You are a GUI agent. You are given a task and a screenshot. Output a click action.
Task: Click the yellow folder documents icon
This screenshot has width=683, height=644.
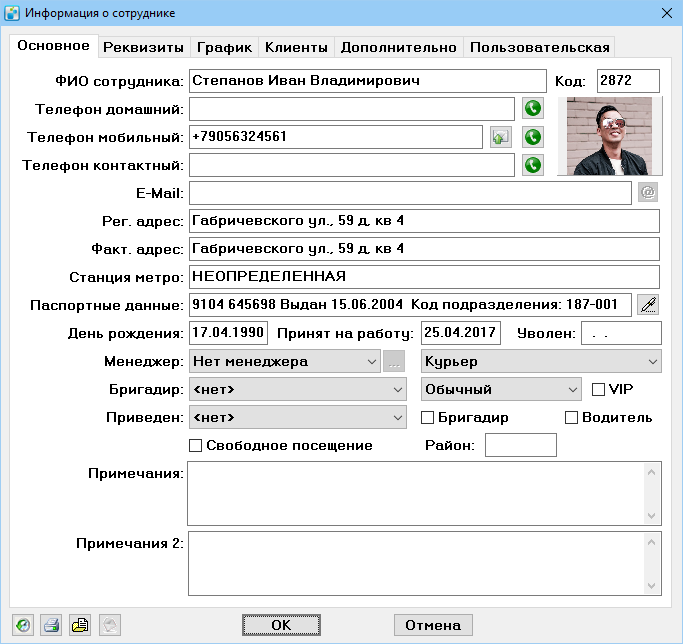[80, 625]
